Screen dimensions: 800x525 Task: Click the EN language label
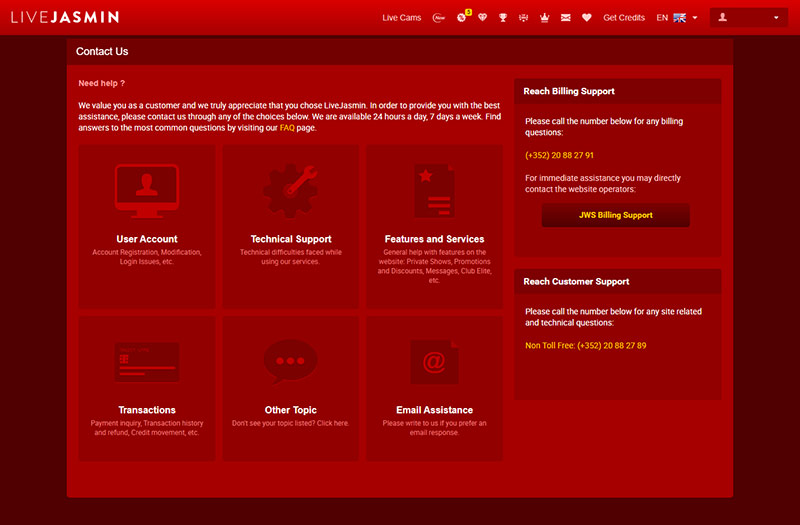coord(662,18)
